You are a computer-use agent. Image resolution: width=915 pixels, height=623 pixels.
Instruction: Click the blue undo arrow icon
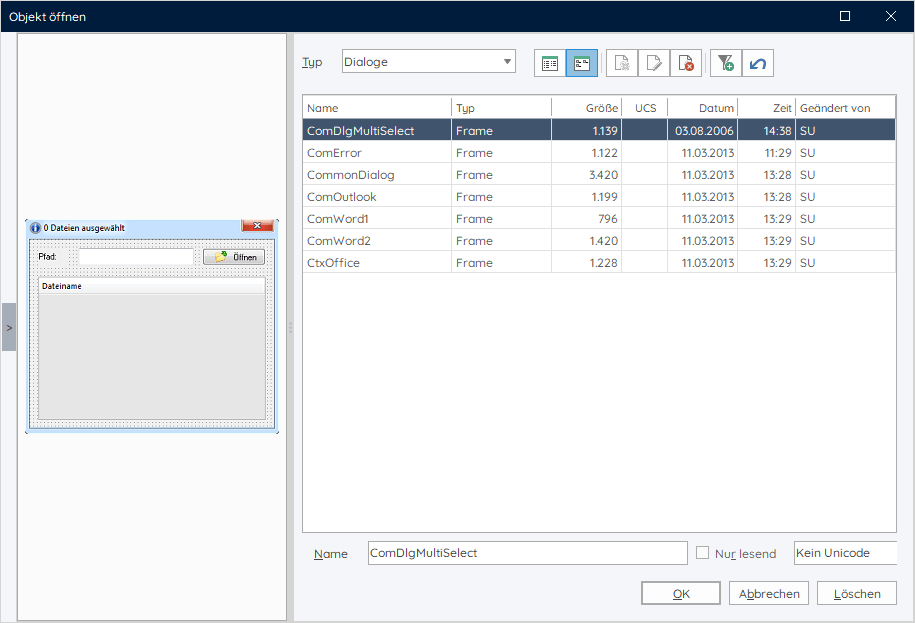tap(758, 63)
